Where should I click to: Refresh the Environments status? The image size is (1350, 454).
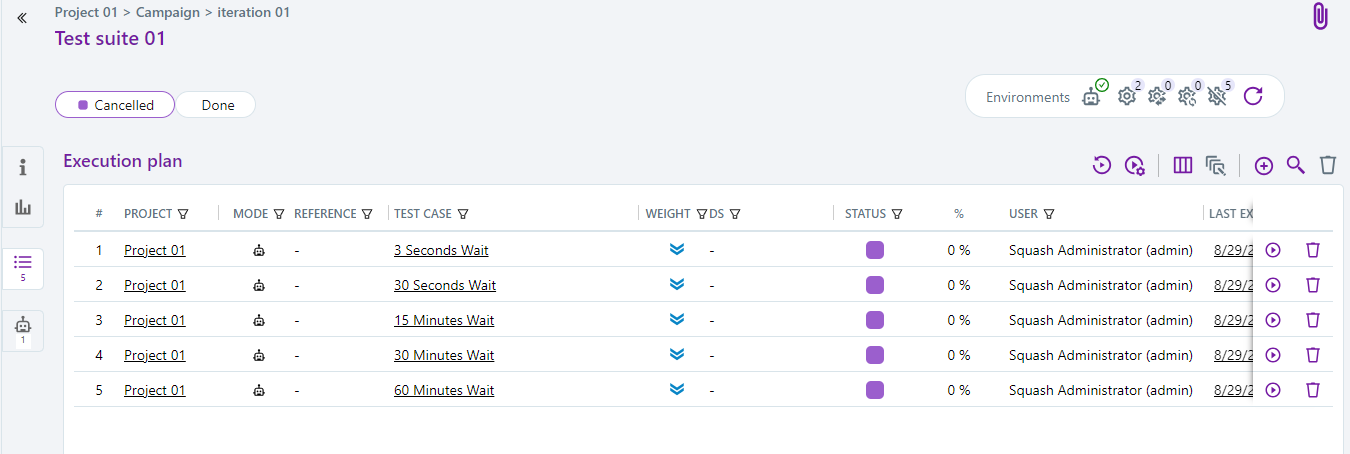[1253, 97]
